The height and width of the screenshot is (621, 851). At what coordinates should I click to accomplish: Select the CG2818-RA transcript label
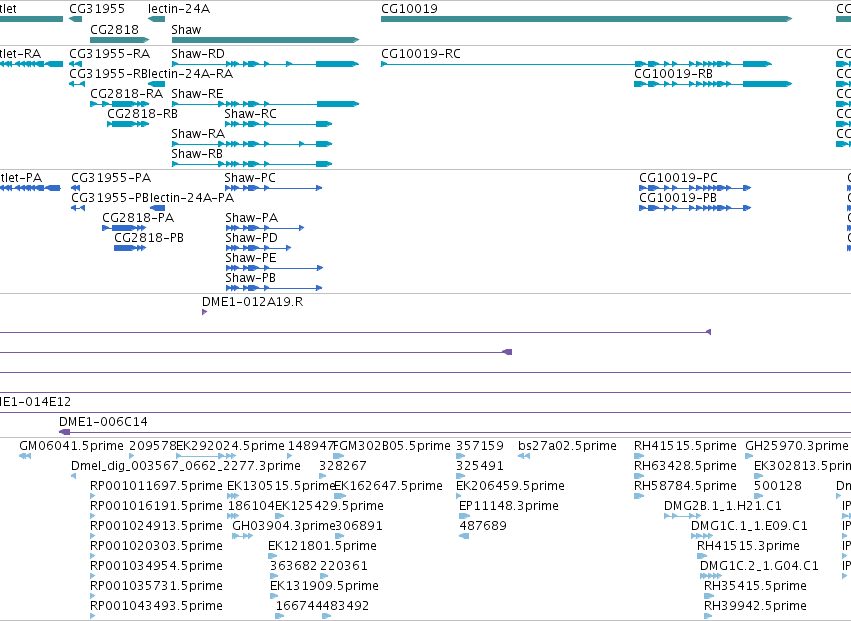pyautogui.click(x=126, y=93)
